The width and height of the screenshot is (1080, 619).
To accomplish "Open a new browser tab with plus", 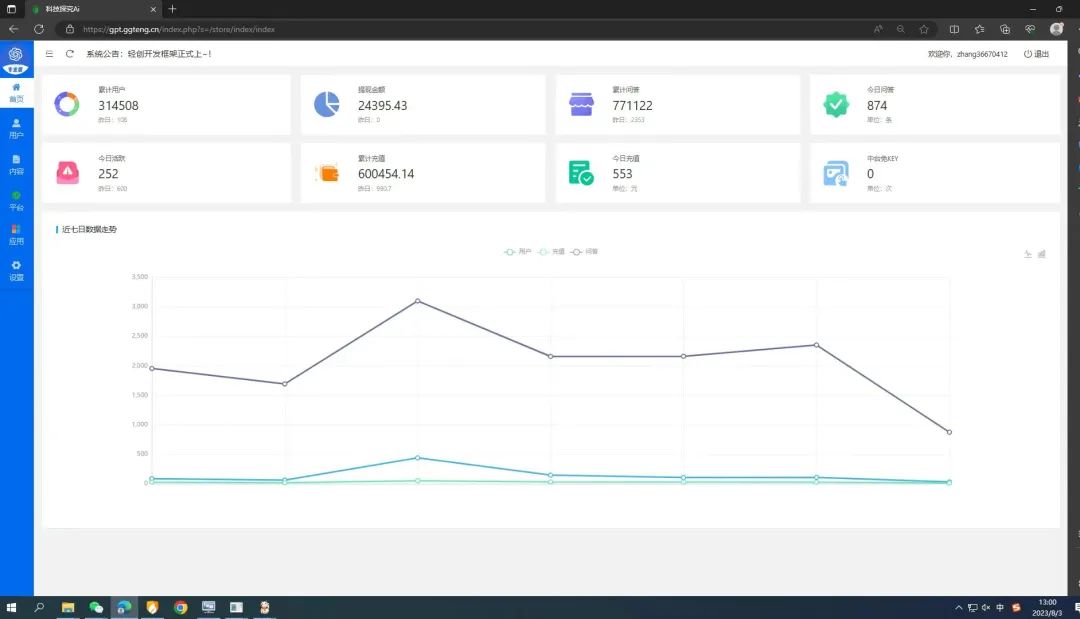I will point(172,9).
